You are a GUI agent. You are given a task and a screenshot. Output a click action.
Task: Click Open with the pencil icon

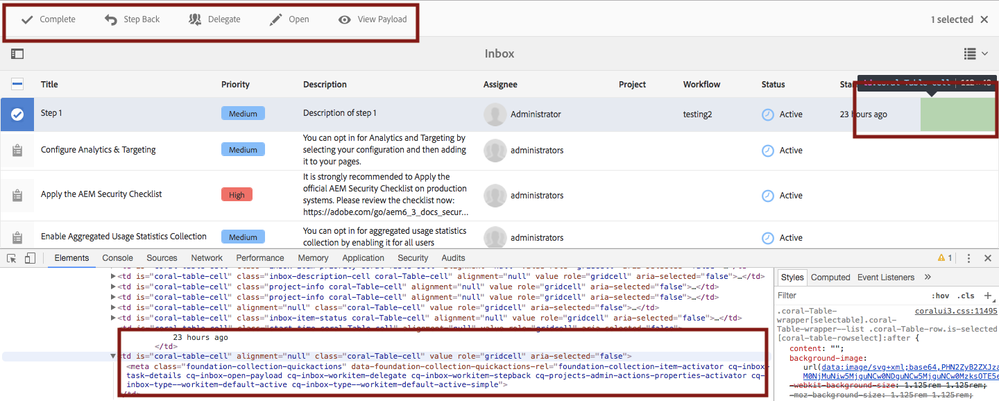point(289,19)
